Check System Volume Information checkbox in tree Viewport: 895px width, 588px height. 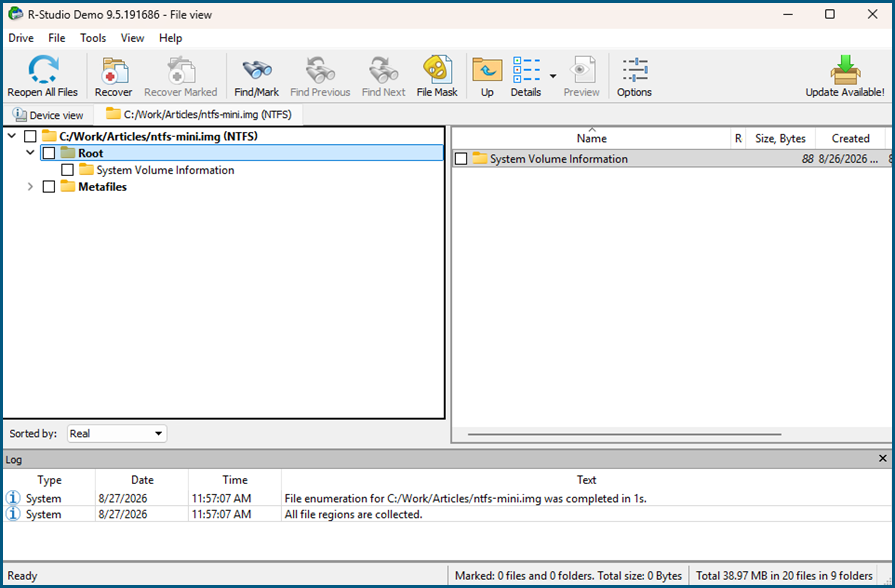tap(67, 170)
